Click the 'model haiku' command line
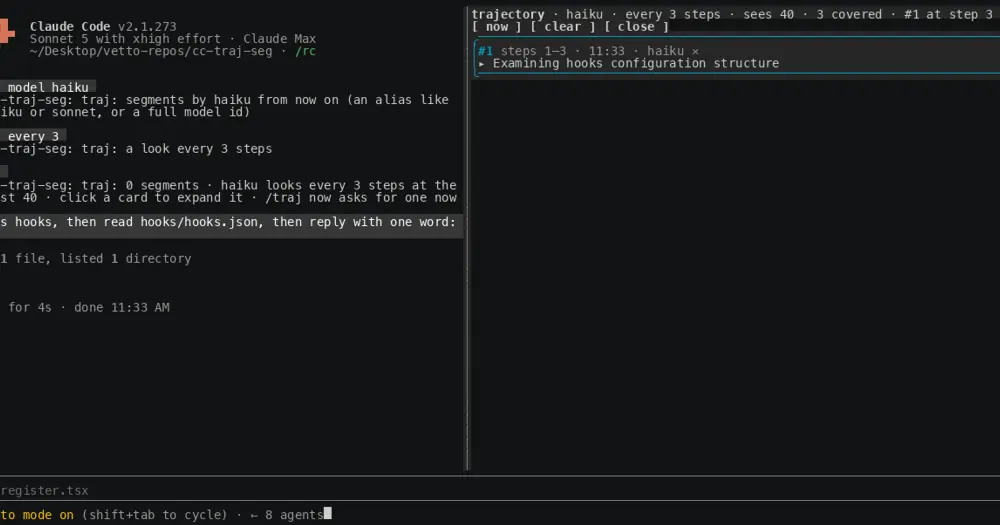This screenshot has width=1000, height=525. [x=48, y=87]
